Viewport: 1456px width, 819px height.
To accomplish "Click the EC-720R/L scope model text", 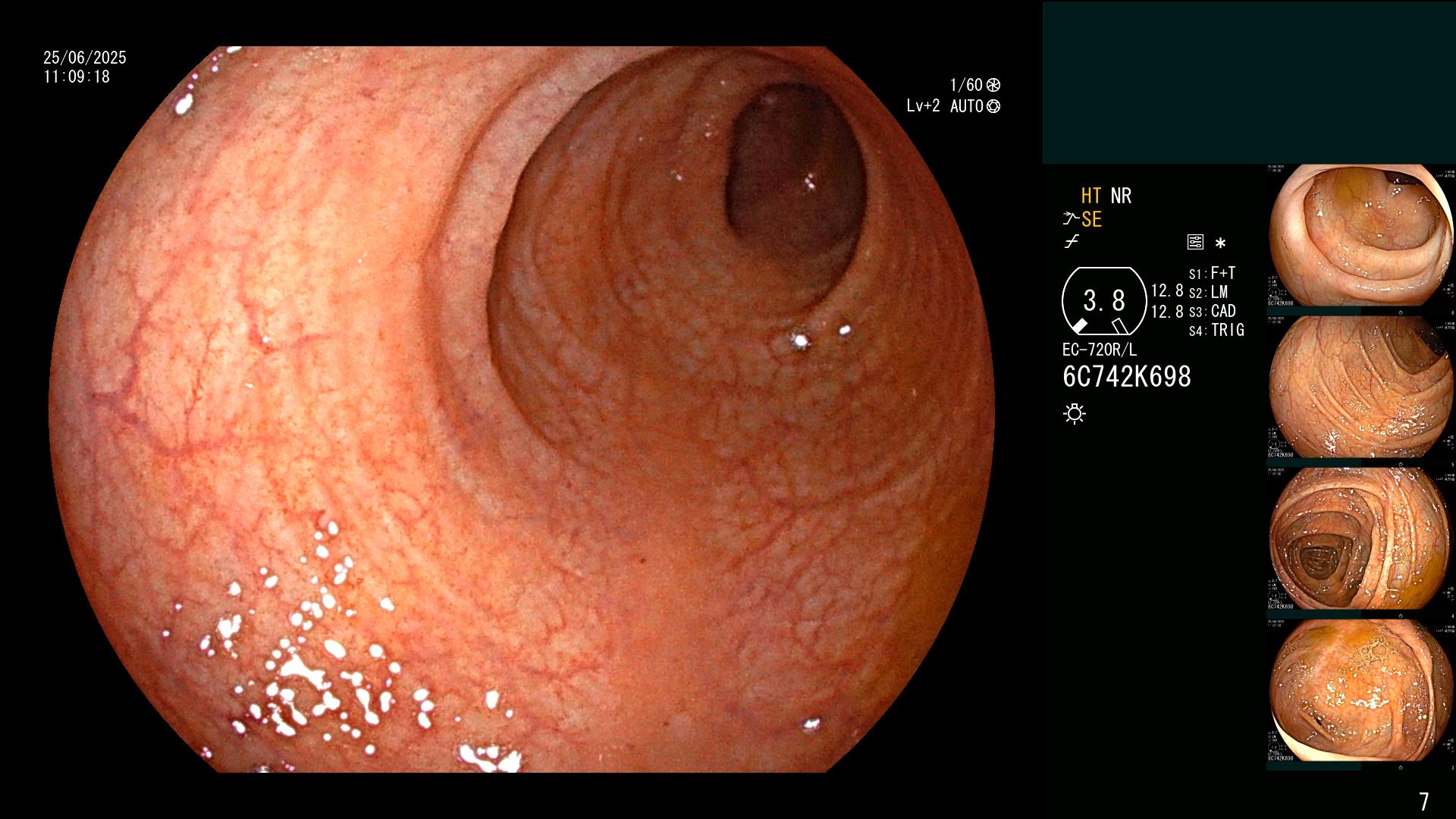I will [x=1100, y=350].
